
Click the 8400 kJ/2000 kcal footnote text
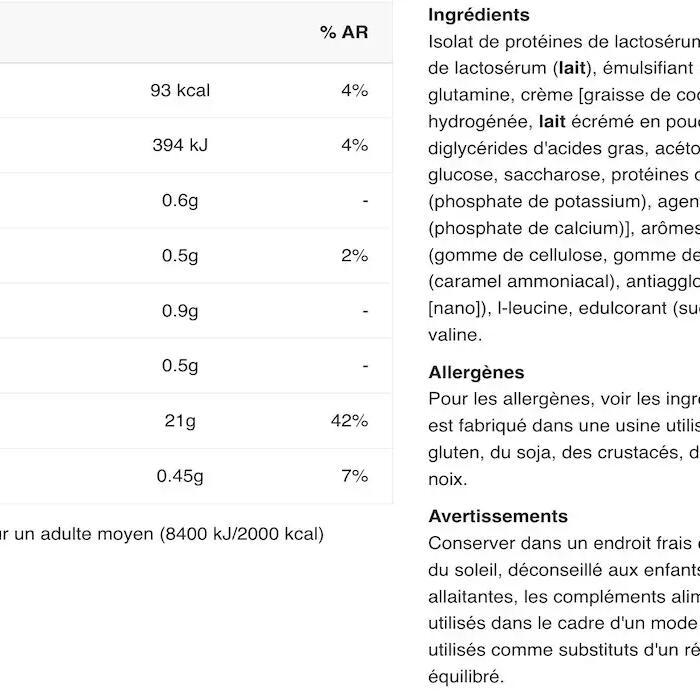(x=160, y=534)
